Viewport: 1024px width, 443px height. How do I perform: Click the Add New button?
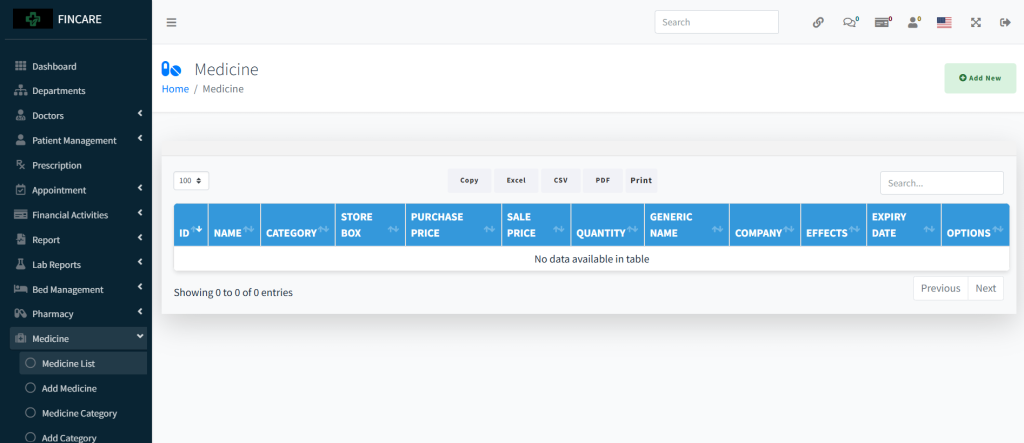click(x=979, y=78)
